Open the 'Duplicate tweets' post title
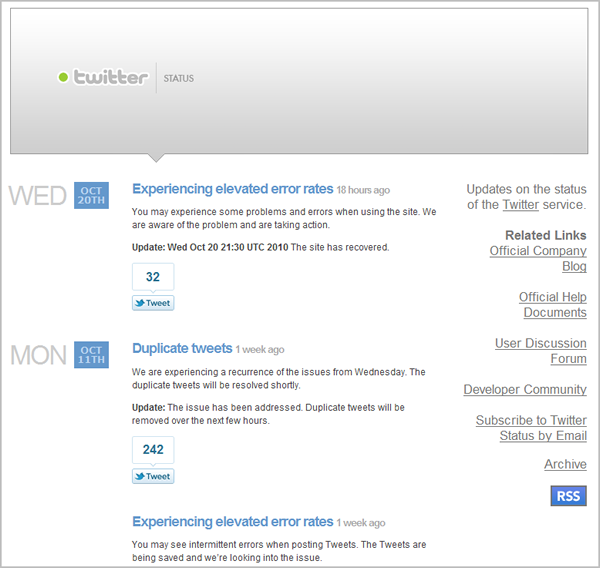The image size is (600, 568). 182,348
